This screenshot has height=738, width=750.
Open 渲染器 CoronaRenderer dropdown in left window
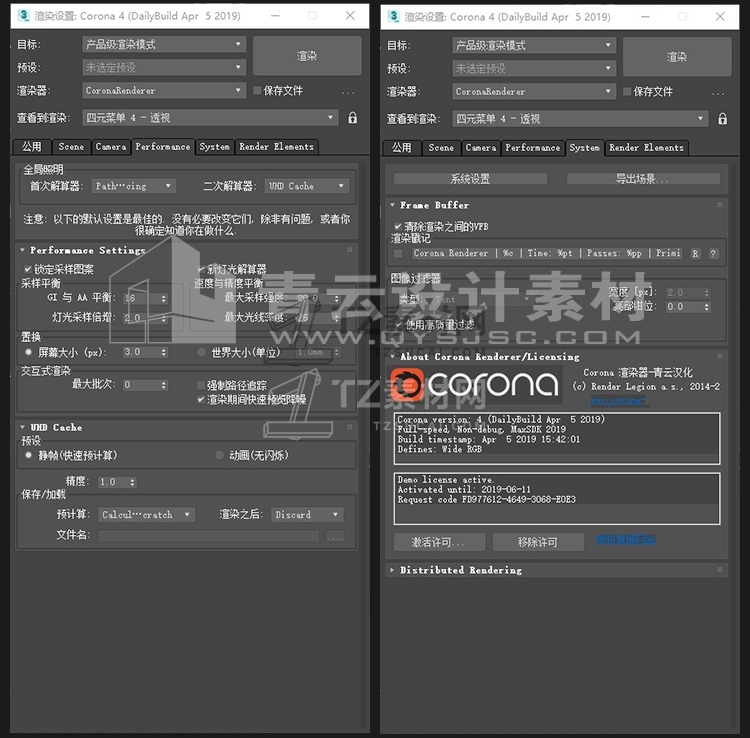(164, 90)
